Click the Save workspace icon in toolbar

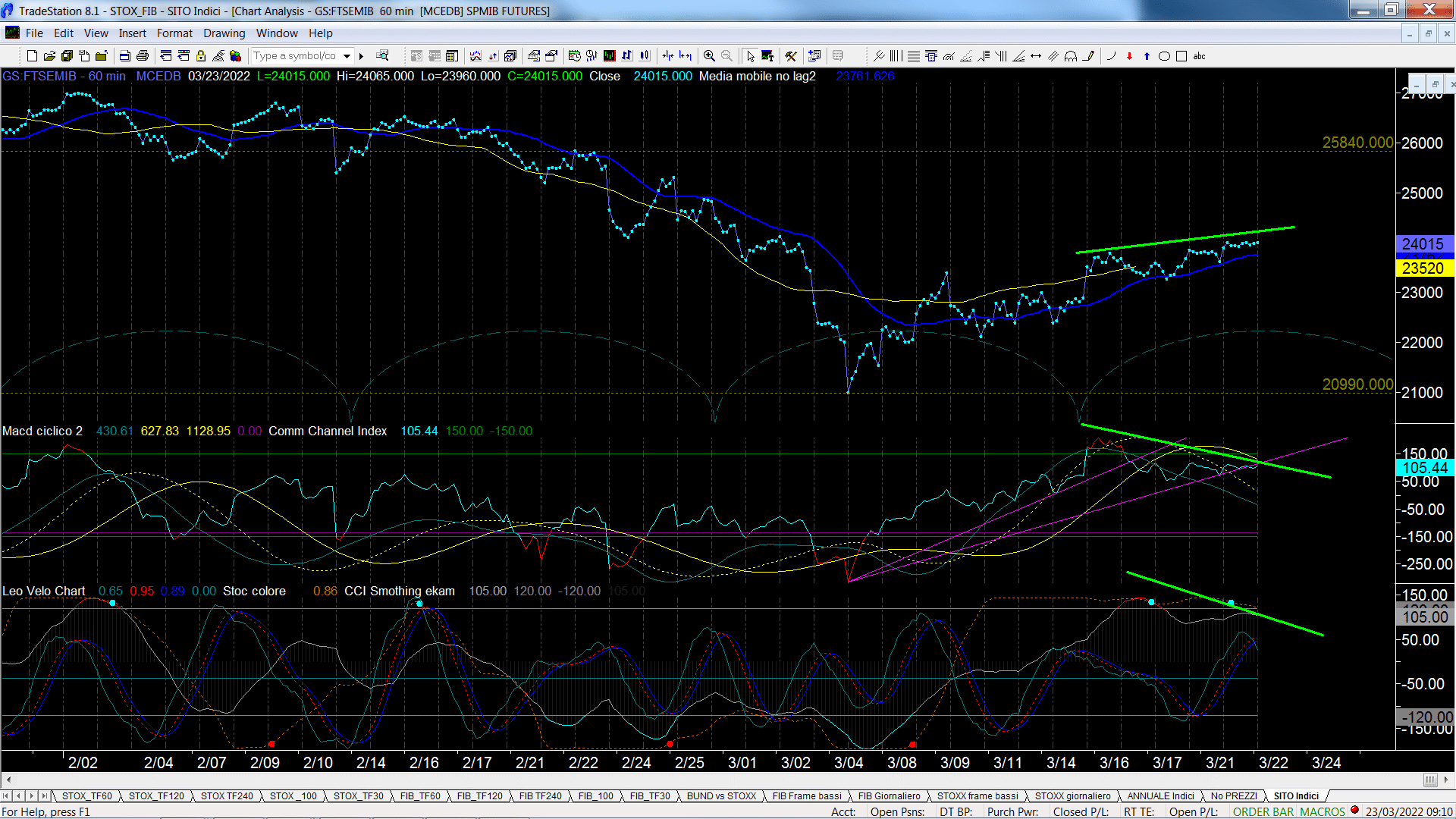[67, 56]
